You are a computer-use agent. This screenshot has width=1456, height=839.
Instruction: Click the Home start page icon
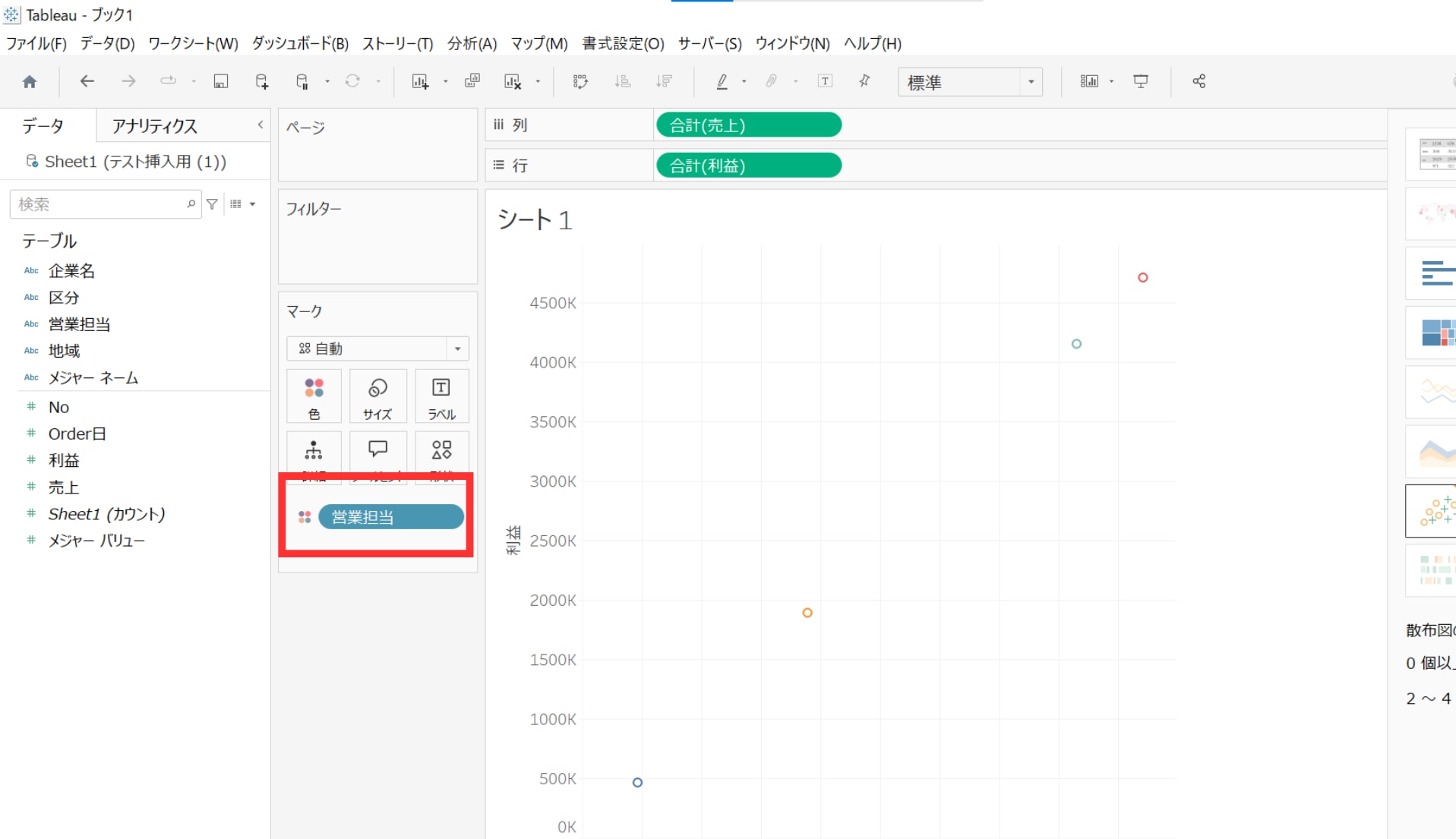point(30,81)
